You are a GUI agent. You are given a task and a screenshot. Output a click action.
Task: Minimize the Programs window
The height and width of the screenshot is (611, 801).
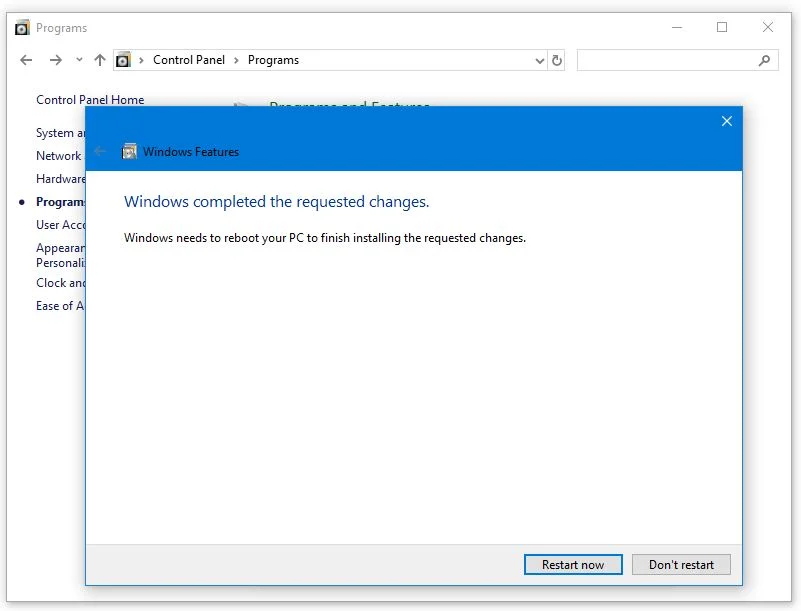coord(677,28)
